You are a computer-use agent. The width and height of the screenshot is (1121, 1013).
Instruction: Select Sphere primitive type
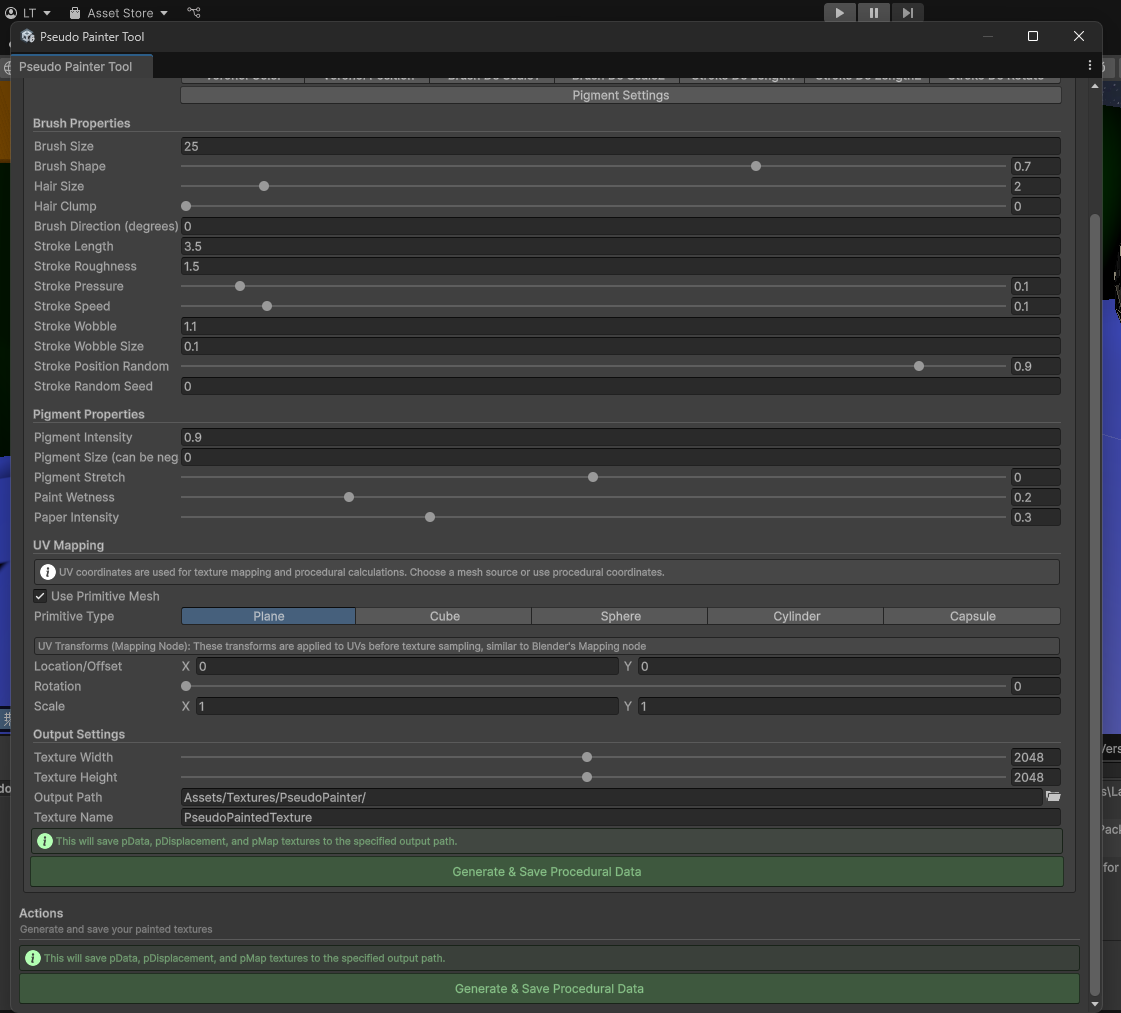coord(620,616)
